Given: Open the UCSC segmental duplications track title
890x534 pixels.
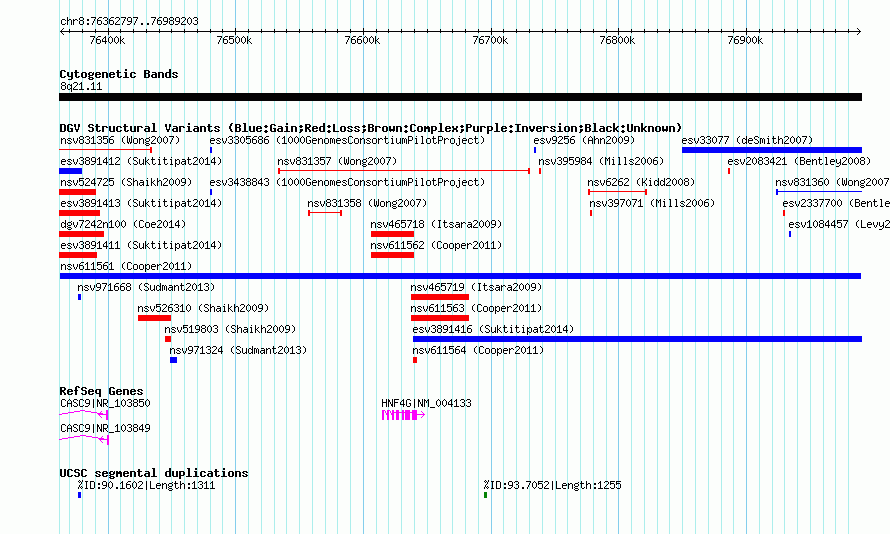Looking at the screenshot, I should (154, 473).
